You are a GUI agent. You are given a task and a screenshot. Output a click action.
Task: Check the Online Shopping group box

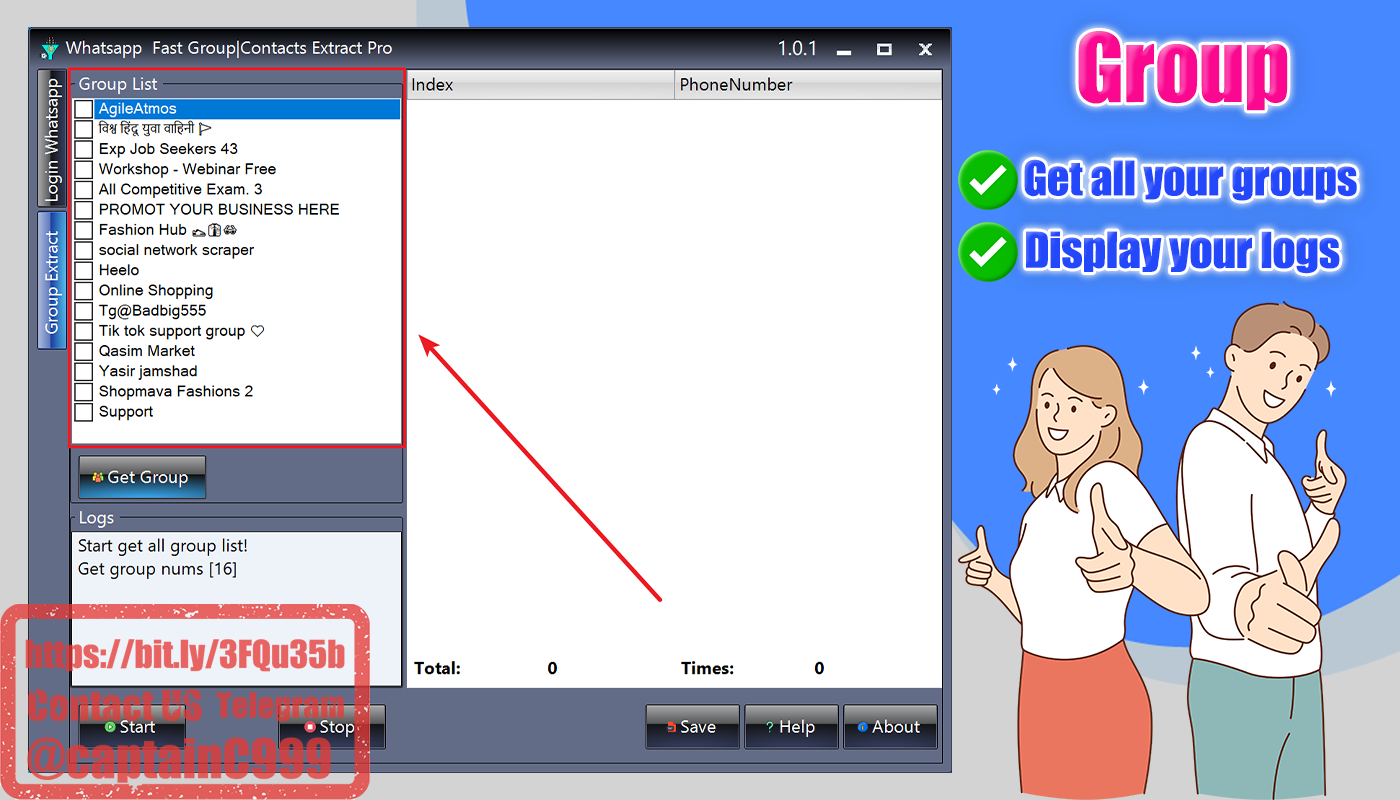[84, 290]
